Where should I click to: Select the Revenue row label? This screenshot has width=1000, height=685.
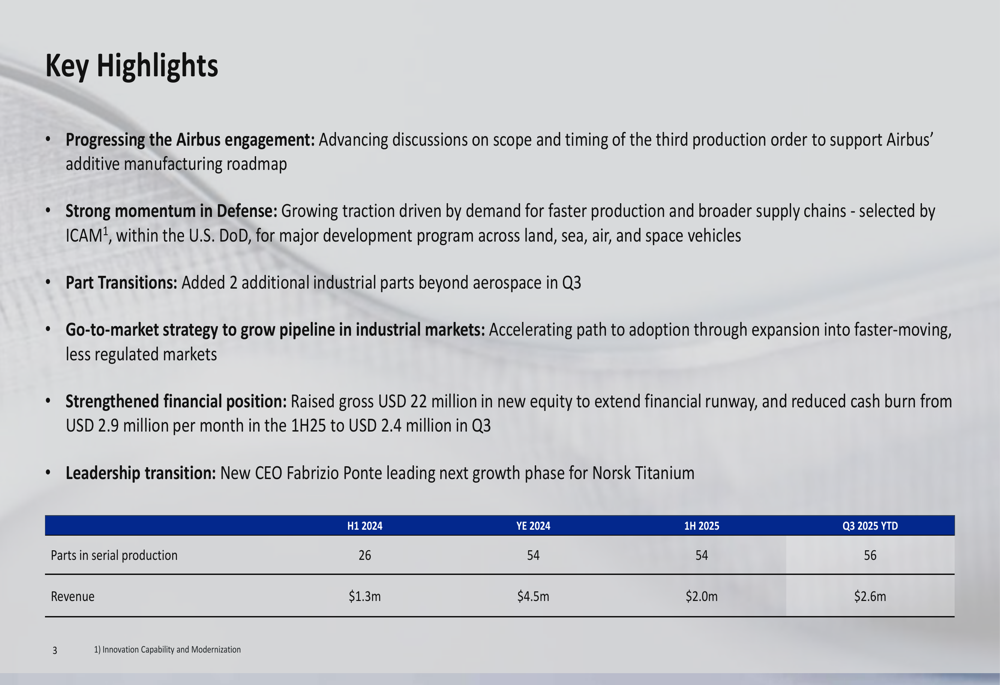click(72, 597)
